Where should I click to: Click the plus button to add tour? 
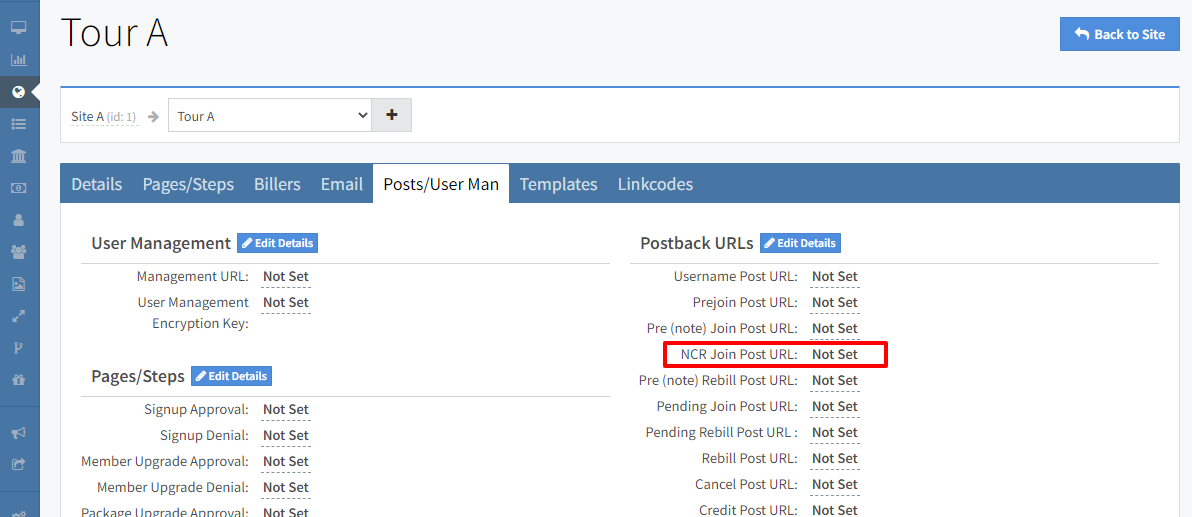(391, 115)
